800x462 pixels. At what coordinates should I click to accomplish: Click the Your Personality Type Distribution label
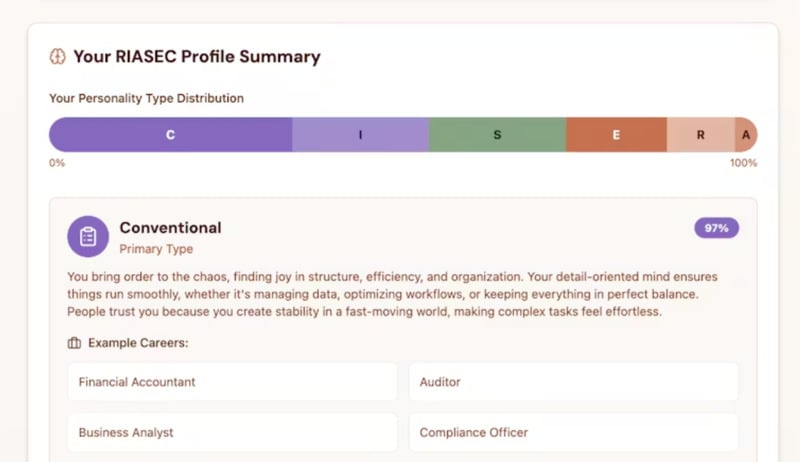(146, 99)
